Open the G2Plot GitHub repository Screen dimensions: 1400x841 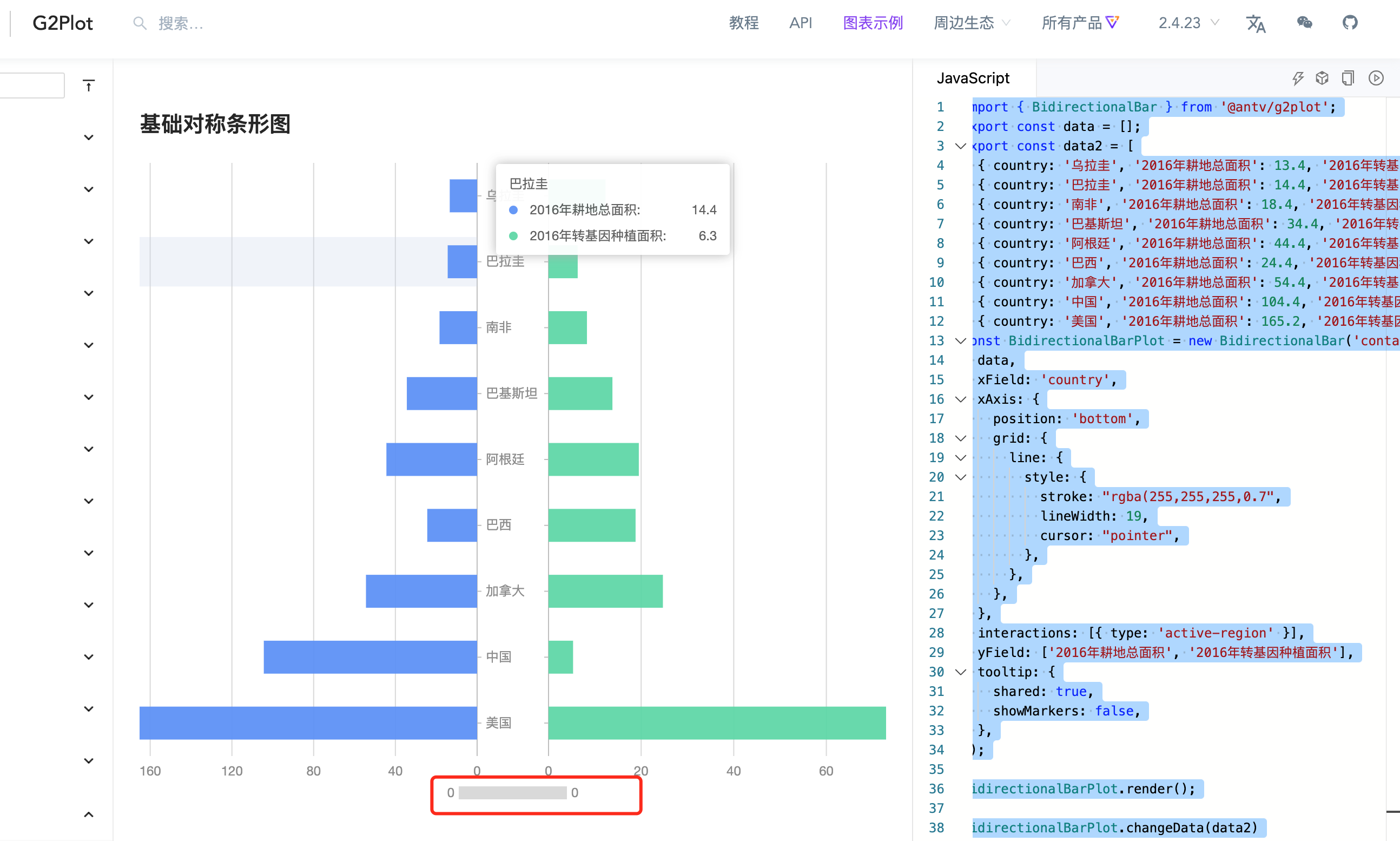1350,23
